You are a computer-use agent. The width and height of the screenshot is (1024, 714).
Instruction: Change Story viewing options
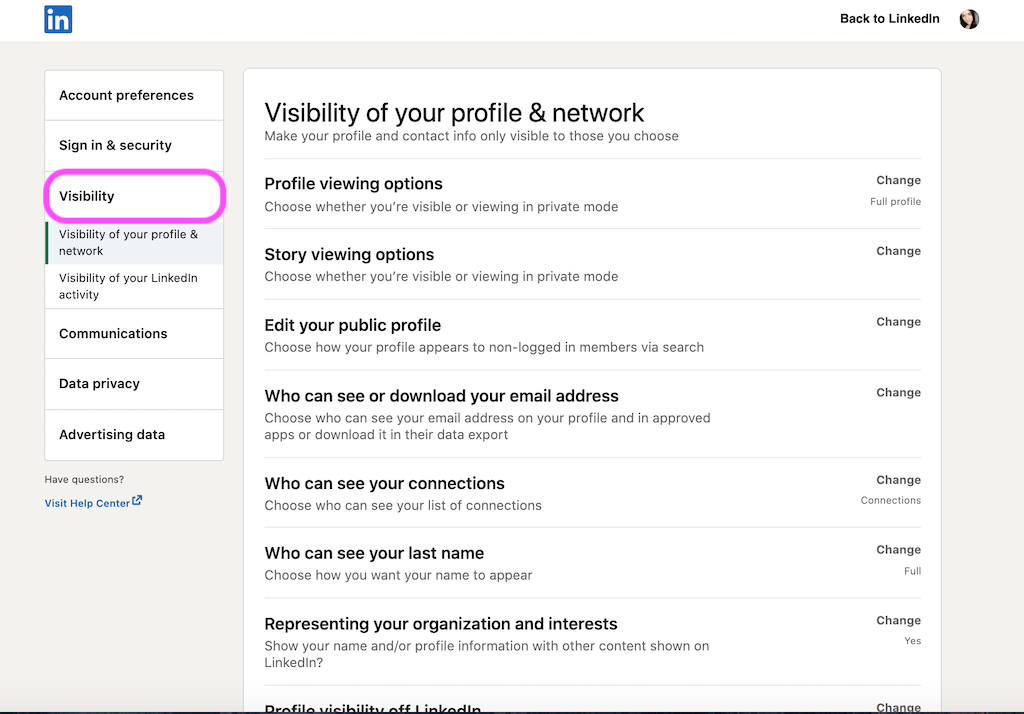coord(898,251)
